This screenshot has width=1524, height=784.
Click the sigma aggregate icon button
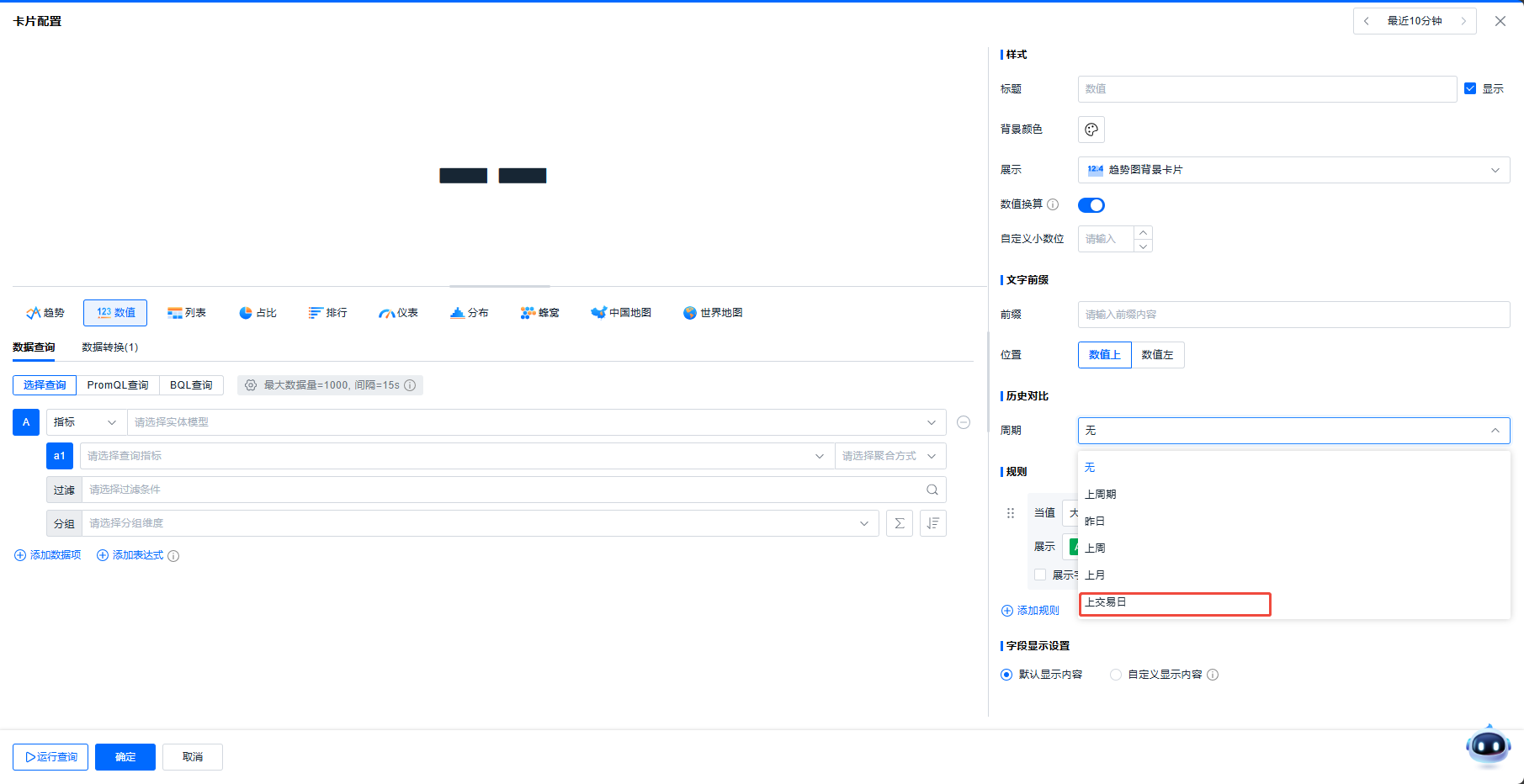[x=899, y=523]
